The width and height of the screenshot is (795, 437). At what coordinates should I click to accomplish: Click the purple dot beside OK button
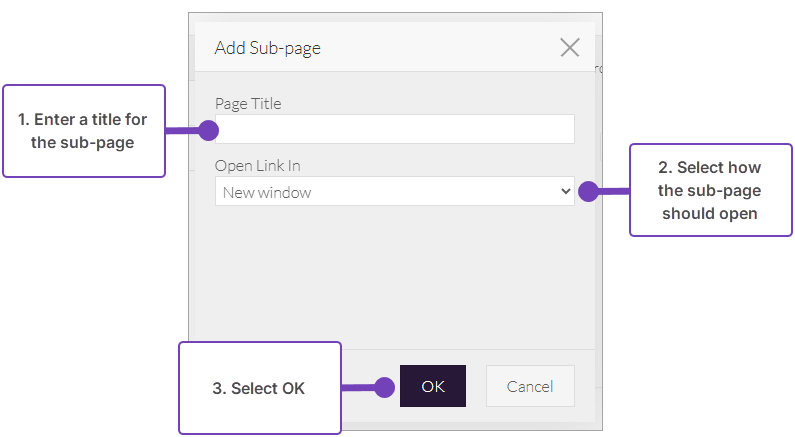click(x=384, y=387)
